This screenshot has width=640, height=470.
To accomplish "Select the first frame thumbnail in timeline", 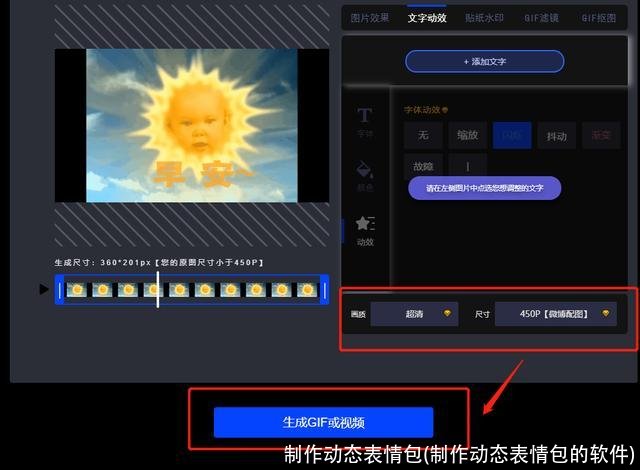I will click(77, 290).
